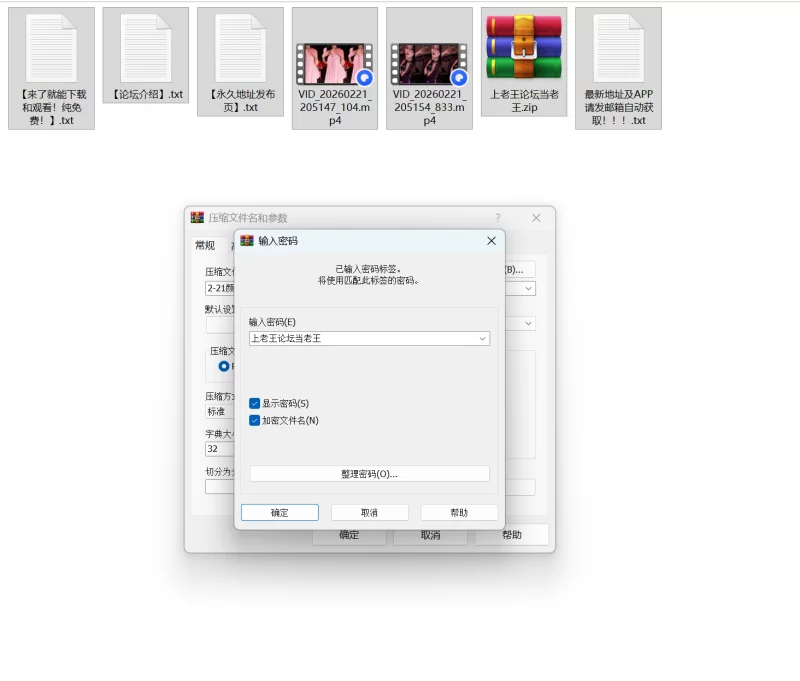Click the 已输入密码标签 info text
Viewport: 800px width, 681px height.
click(368, 269)
